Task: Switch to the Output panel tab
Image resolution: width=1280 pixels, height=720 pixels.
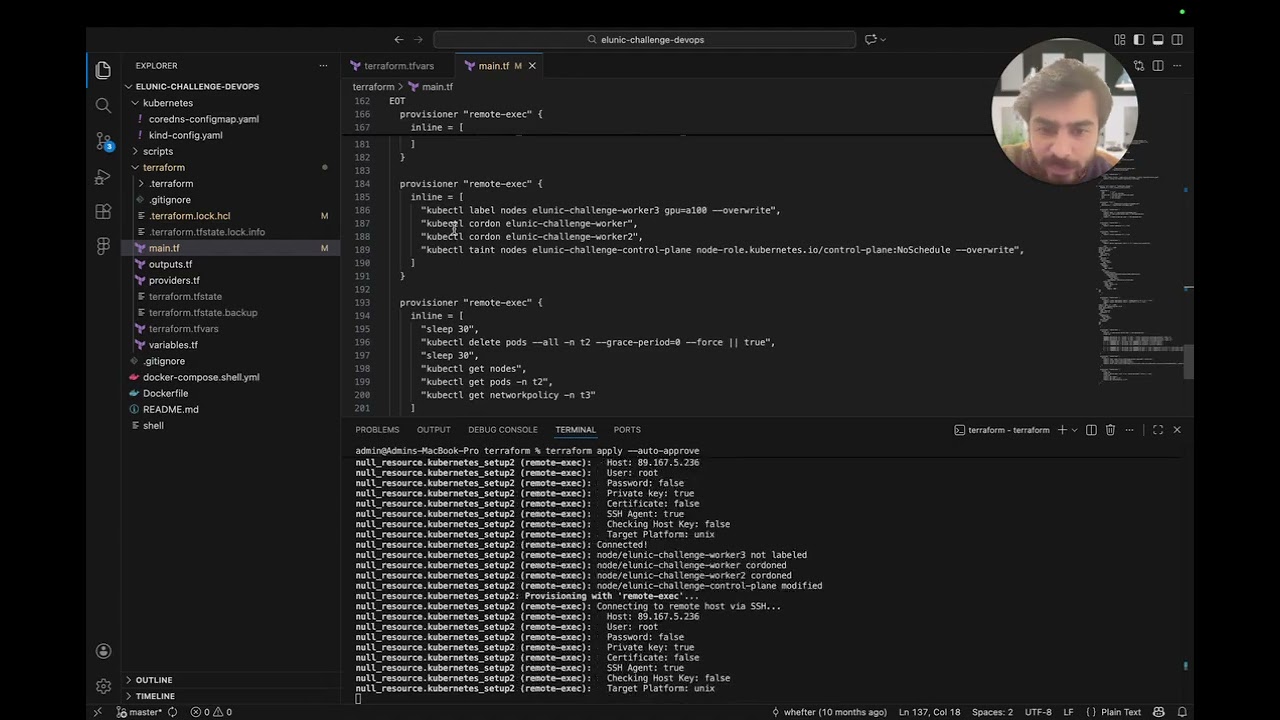Action: [x=433, y=430]
